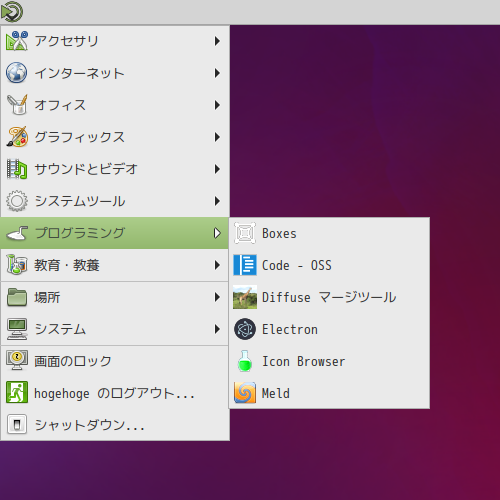Open the システムツール menu category

[x=115, y=201]
